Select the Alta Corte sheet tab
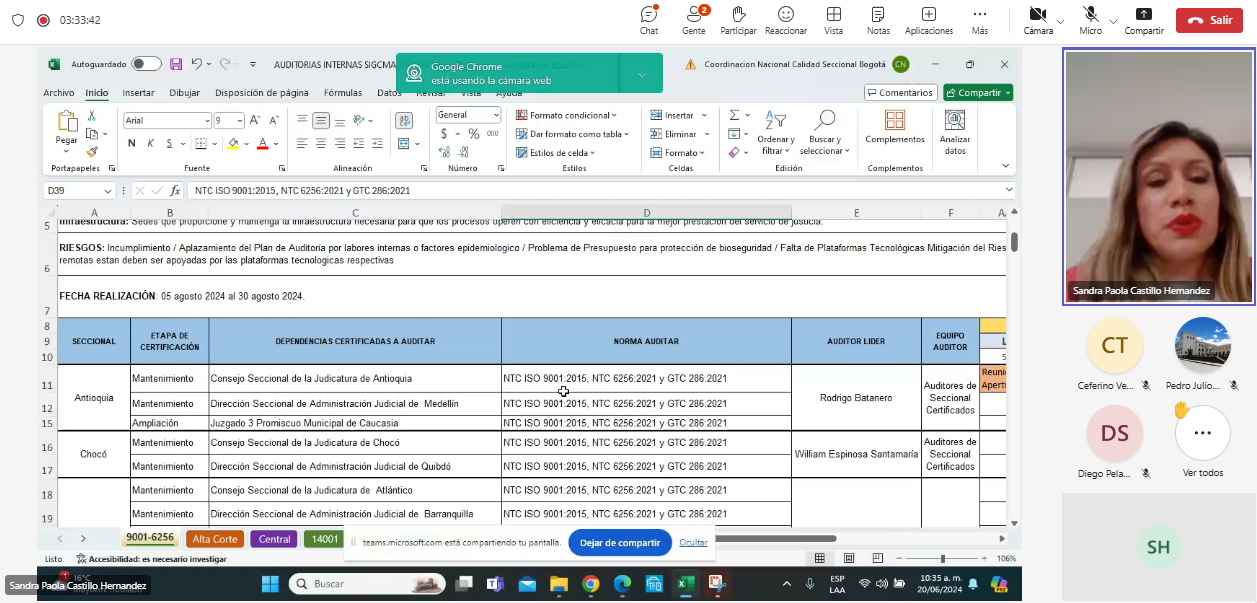1257x603 pixels. tap(215, 539)
